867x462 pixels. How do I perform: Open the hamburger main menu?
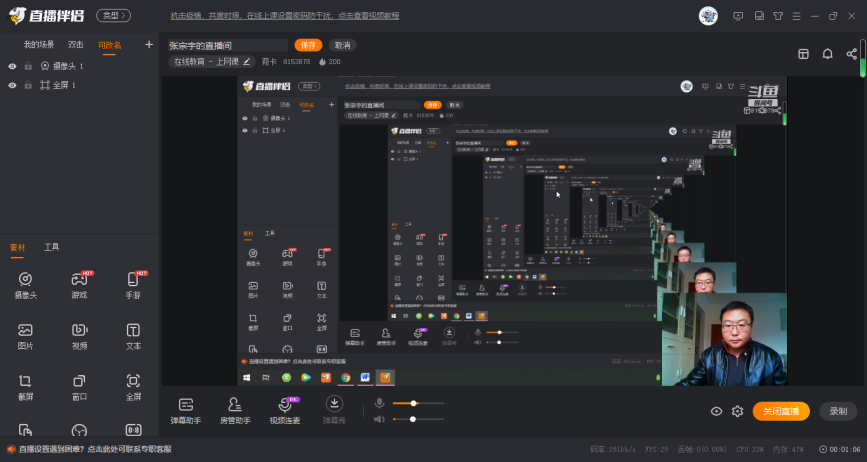point(796,16)
